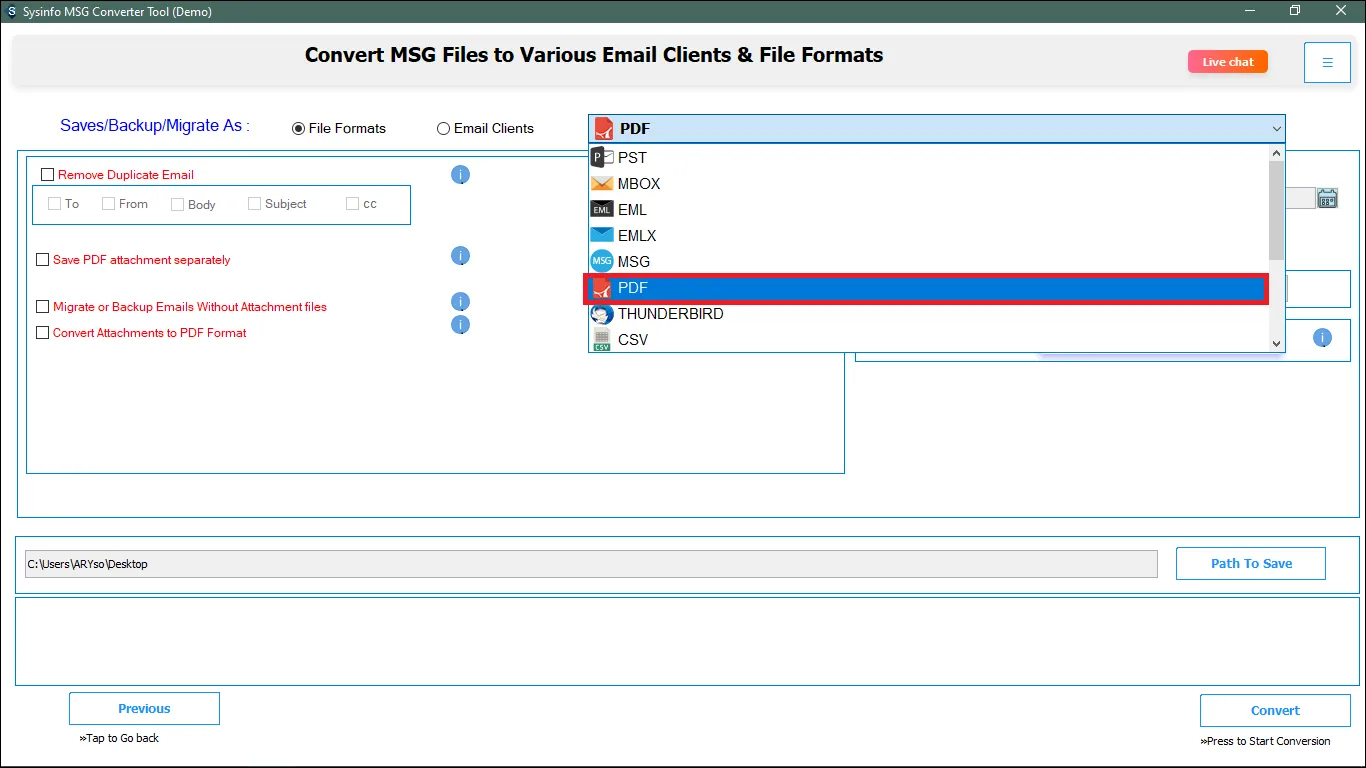Click the Sysinfo app icon in the title bar
Viewport: 1366px width, 768px height.
(x=12, y=12)
